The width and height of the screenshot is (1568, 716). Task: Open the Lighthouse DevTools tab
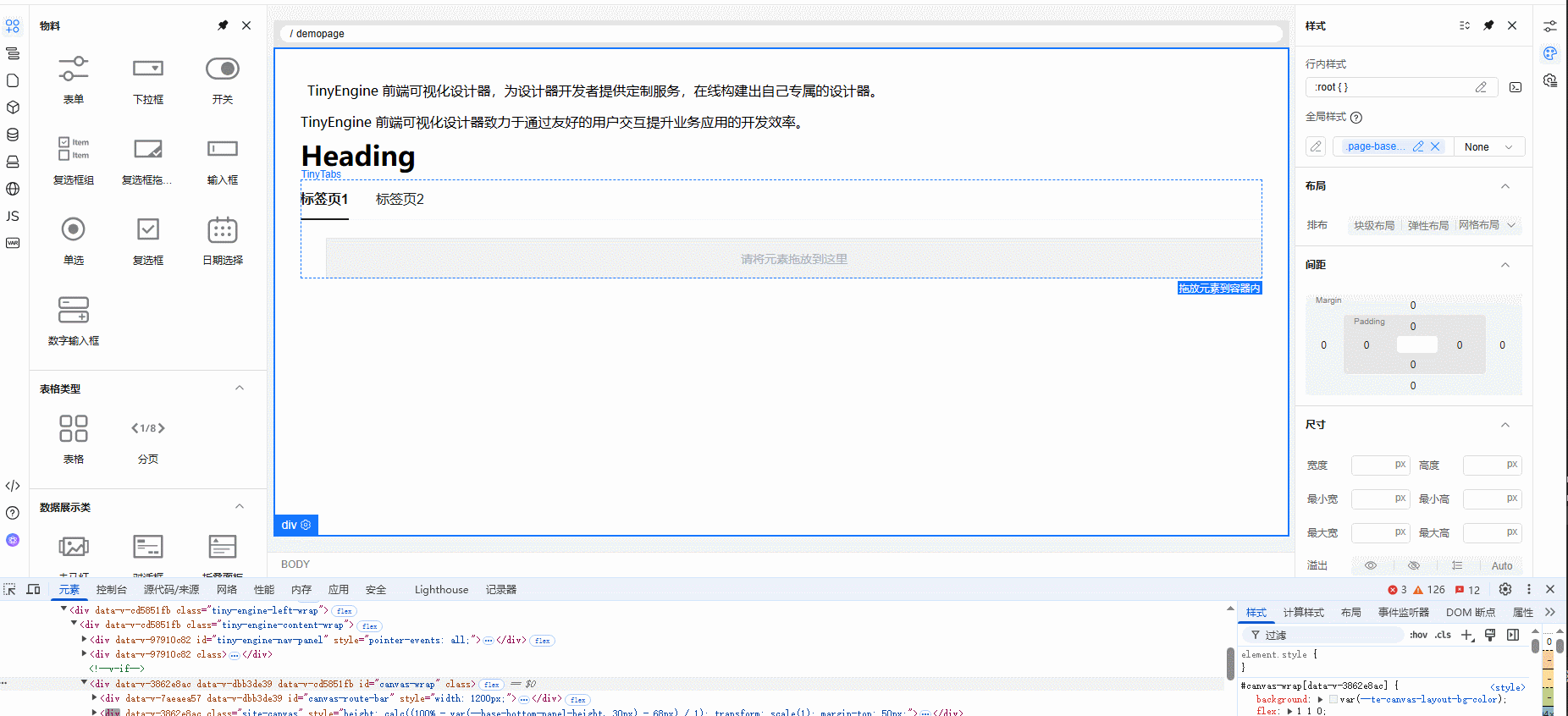pos(441,590)
